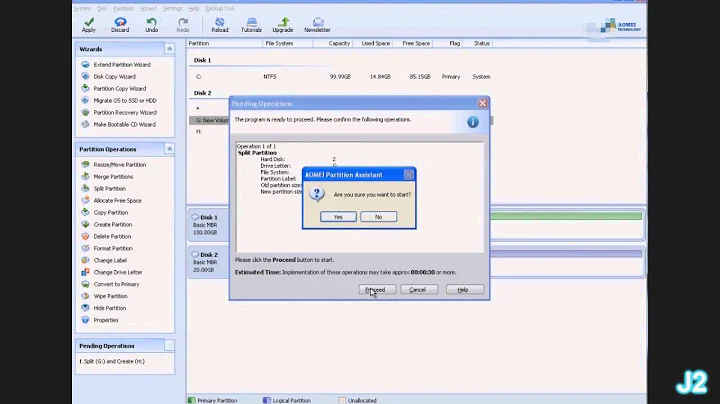Click the Status column header
Image resolution: width=720 pixels, height=404 pixels.
[481, 43]
